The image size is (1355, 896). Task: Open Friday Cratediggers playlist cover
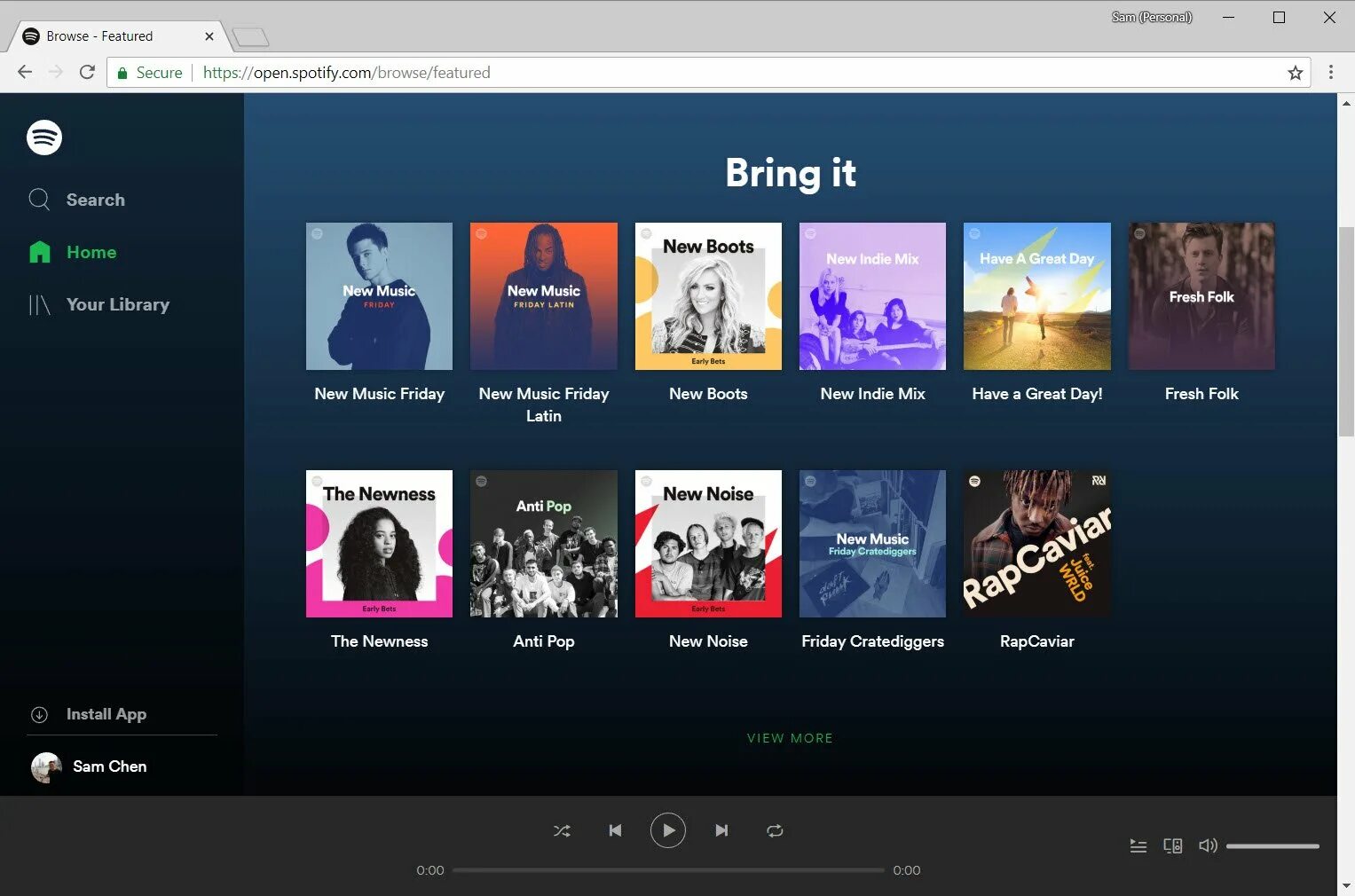click(x=872, y=544)
